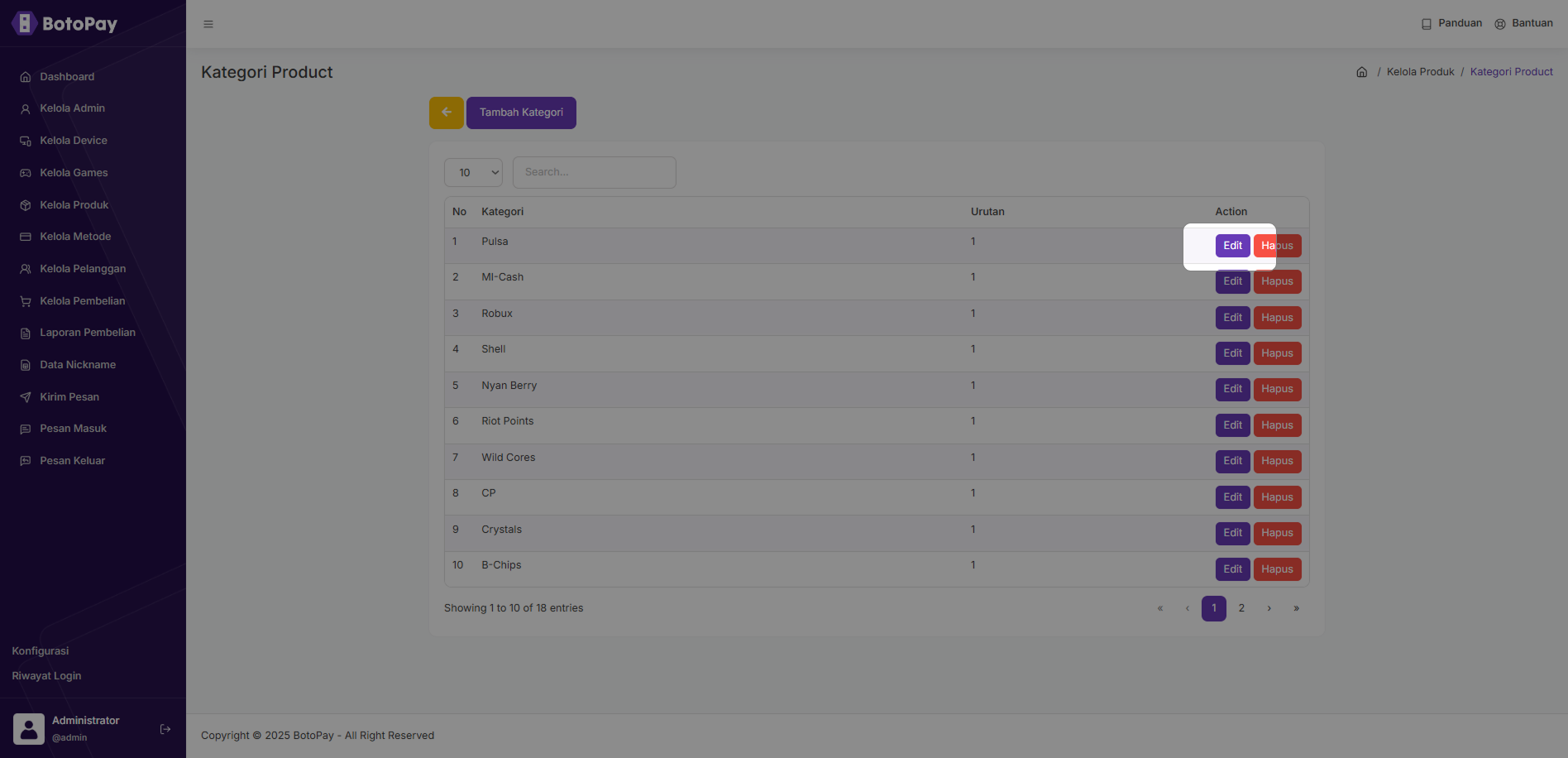The image size is (1568, 758).
Task: Click the breadcrumb home icon
Action: coord(1362,72)
